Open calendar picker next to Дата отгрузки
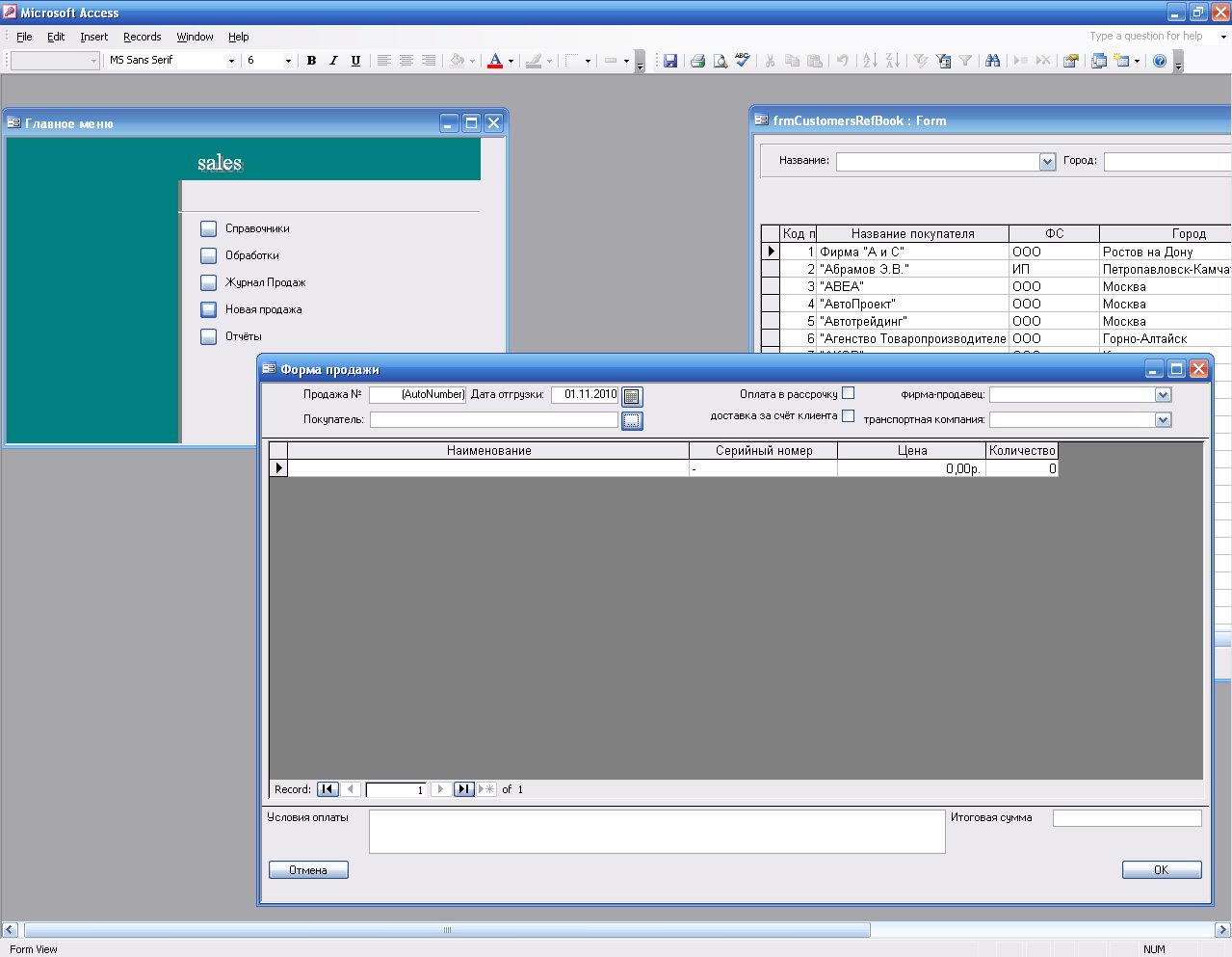The width and height of the screenshot is (1232, 957). pyautogui.click(x=632, y=396)
